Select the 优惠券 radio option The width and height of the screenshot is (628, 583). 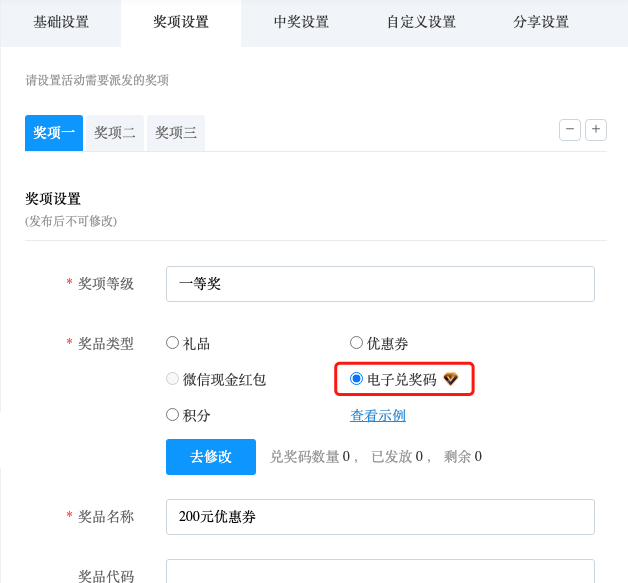[356, 343]
